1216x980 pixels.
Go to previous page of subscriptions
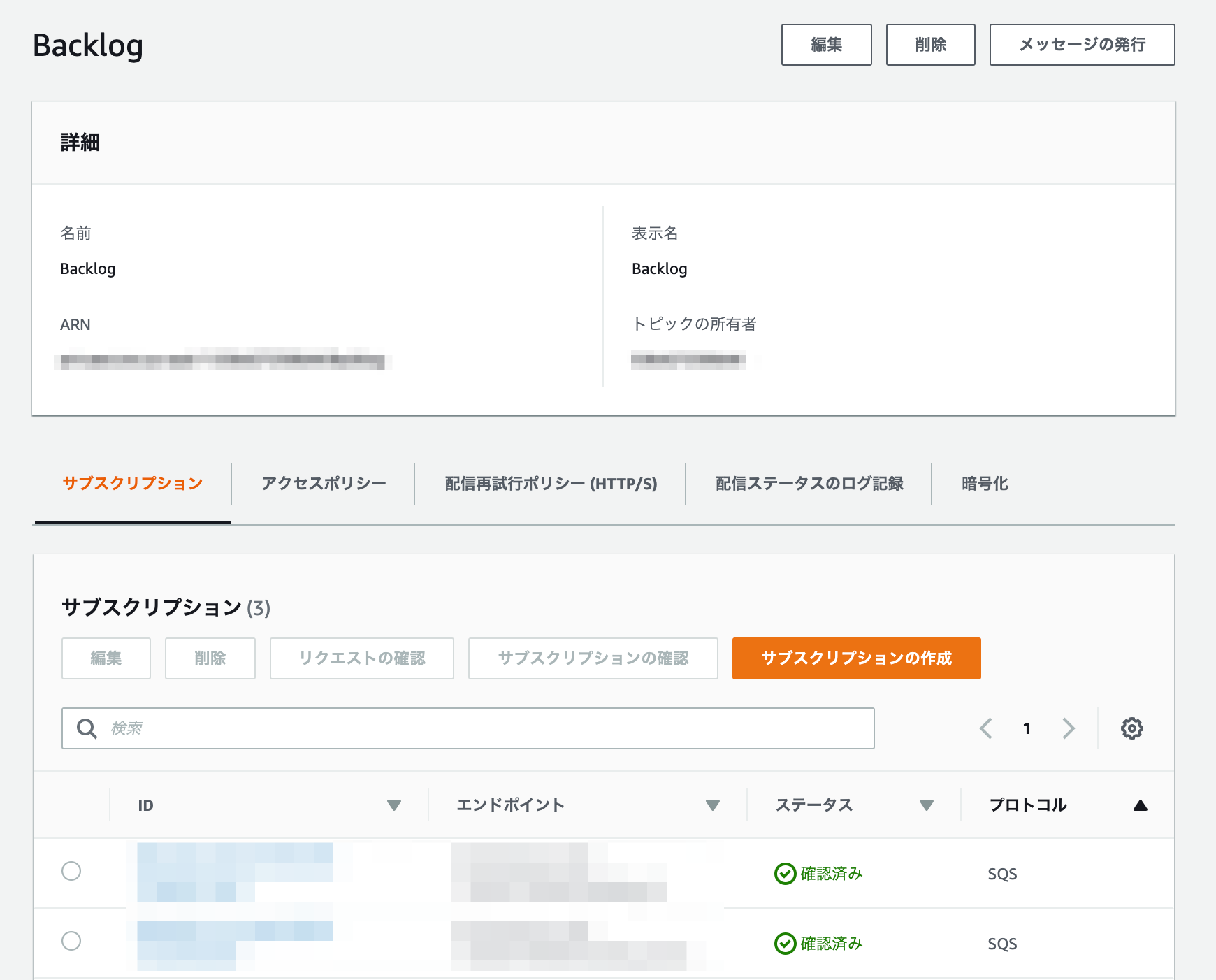point(986,728)
